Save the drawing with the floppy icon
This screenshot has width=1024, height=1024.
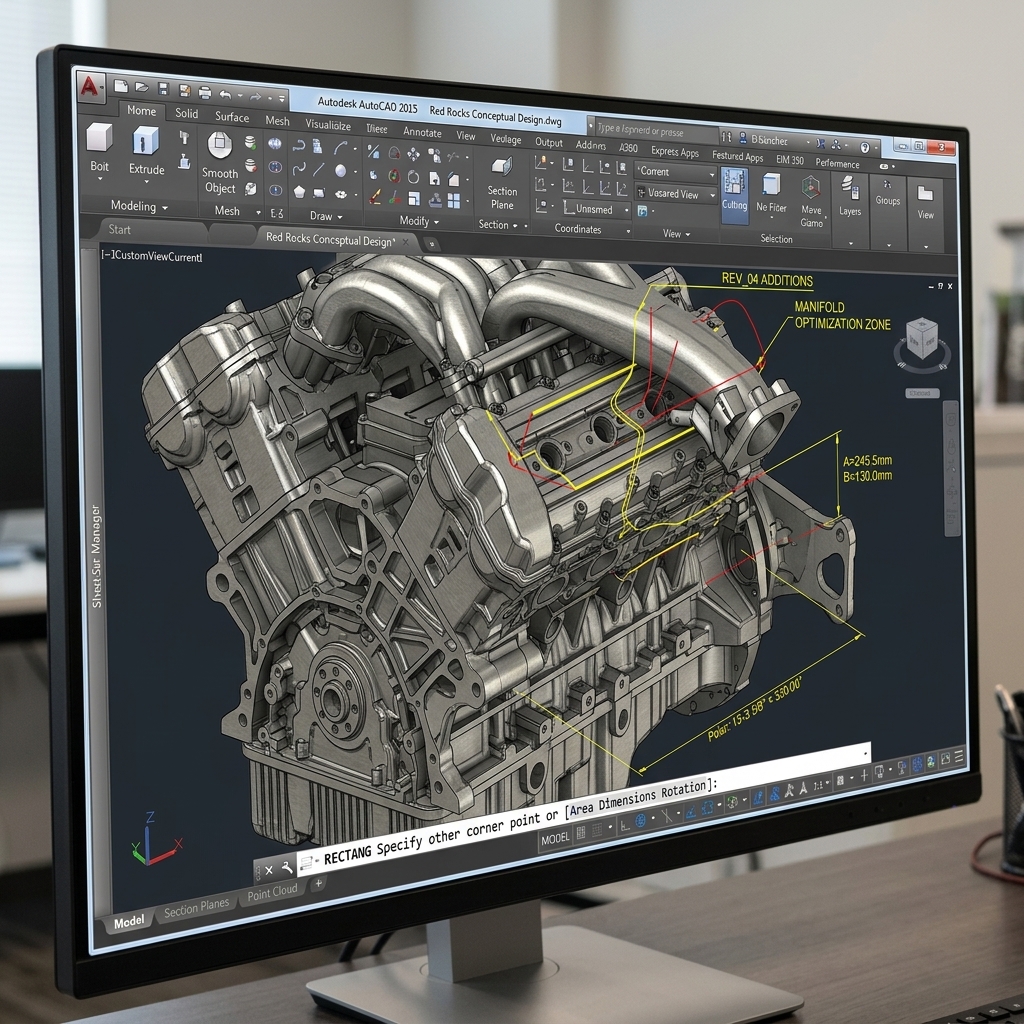click(x=163, y=89)
